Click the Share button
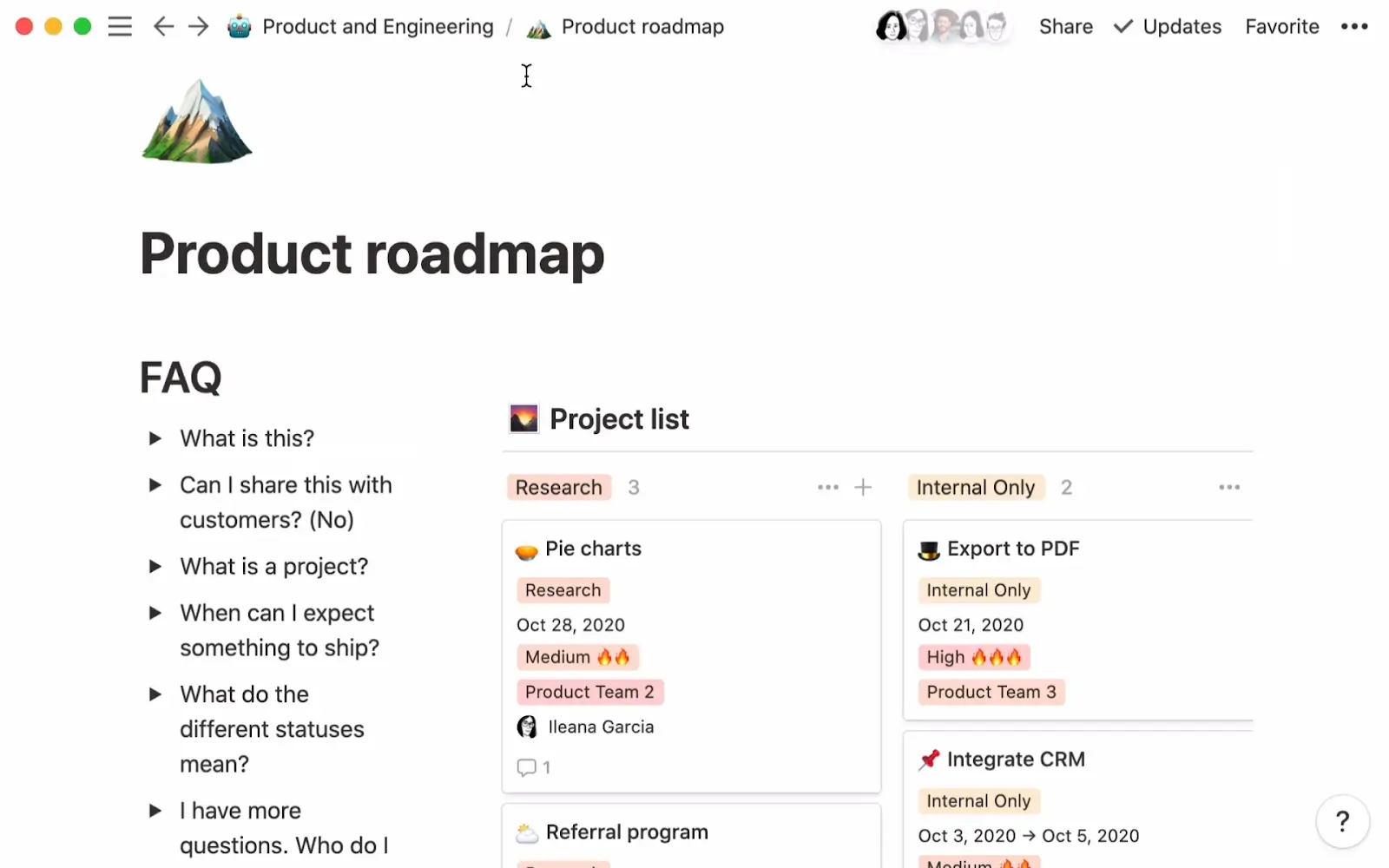This screenshot has width=1389, height=868. pos(1065,26)
